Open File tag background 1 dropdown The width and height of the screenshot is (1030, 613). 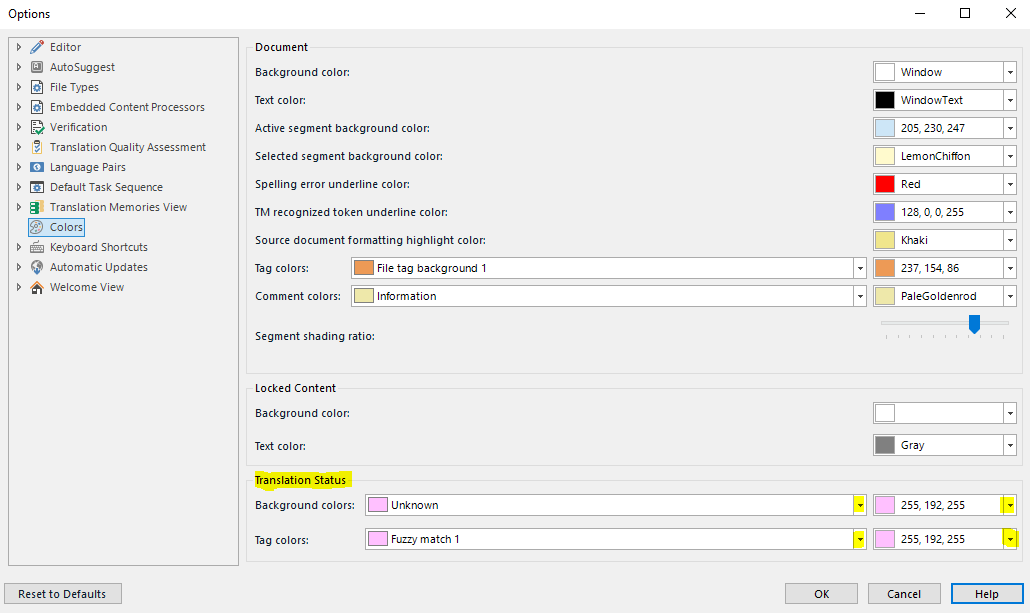pyautogui.click(x=859, y=268)
